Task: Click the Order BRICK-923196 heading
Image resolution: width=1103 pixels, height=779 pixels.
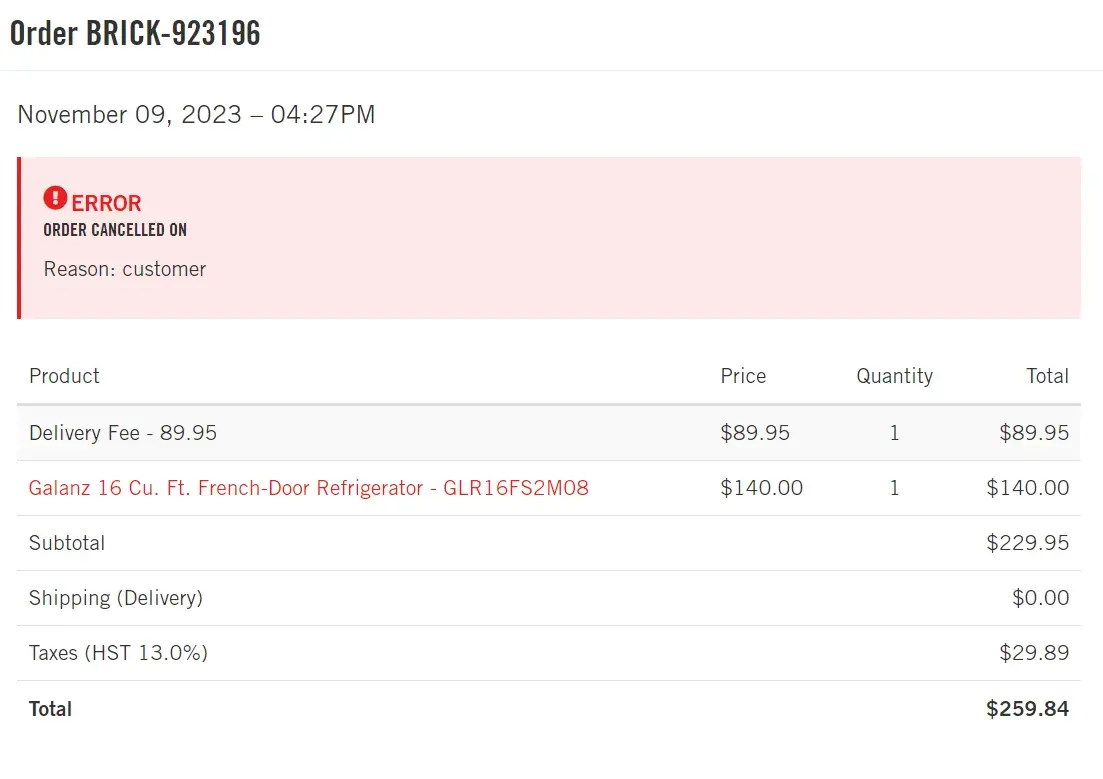Action: 135,33
